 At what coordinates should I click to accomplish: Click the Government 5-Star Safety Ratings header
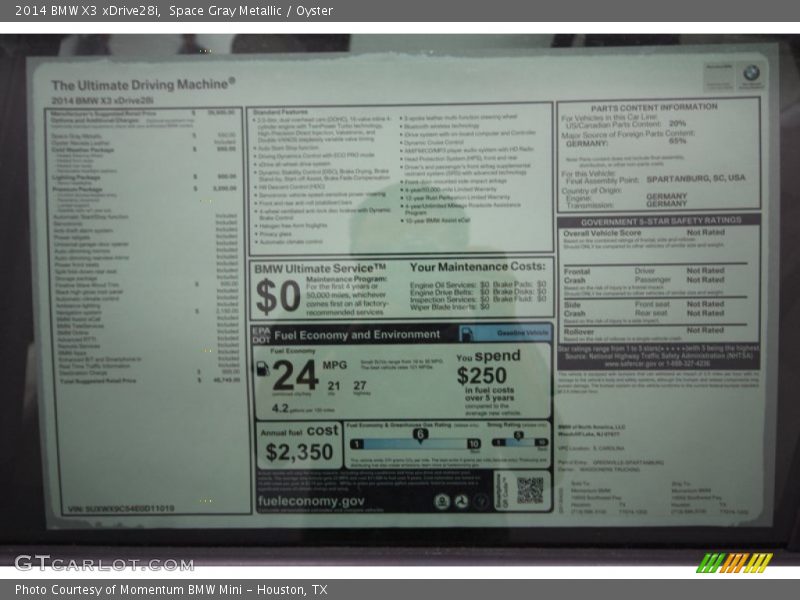point(660,222)
